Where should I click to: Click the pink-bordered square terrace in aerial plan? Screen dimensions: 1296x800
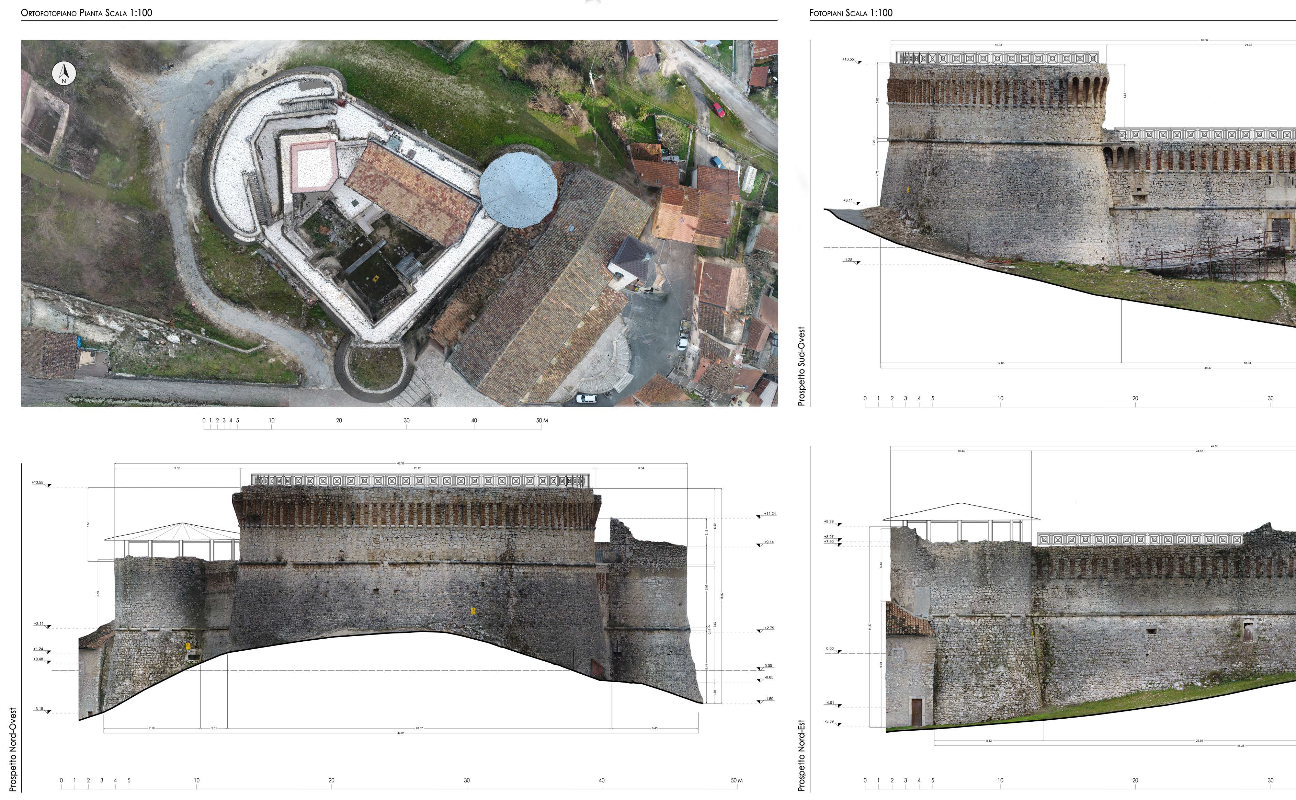click(313, 165)
